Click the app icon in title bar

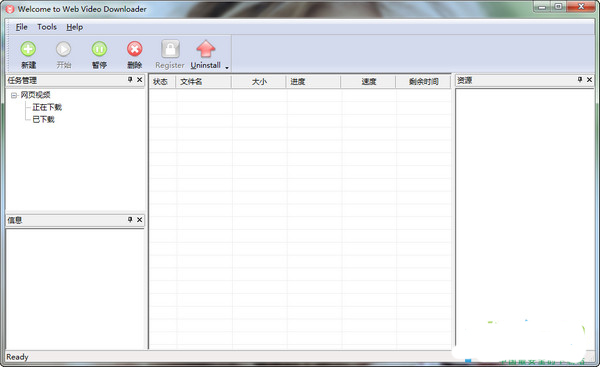10,9
